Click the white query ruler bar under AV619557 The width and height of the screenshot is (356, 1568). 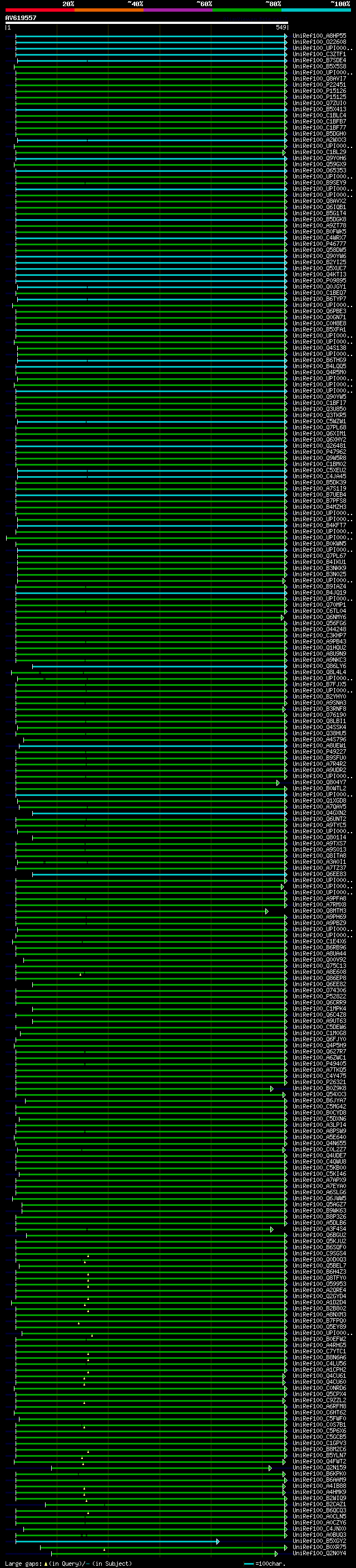(x=146, y=22)
